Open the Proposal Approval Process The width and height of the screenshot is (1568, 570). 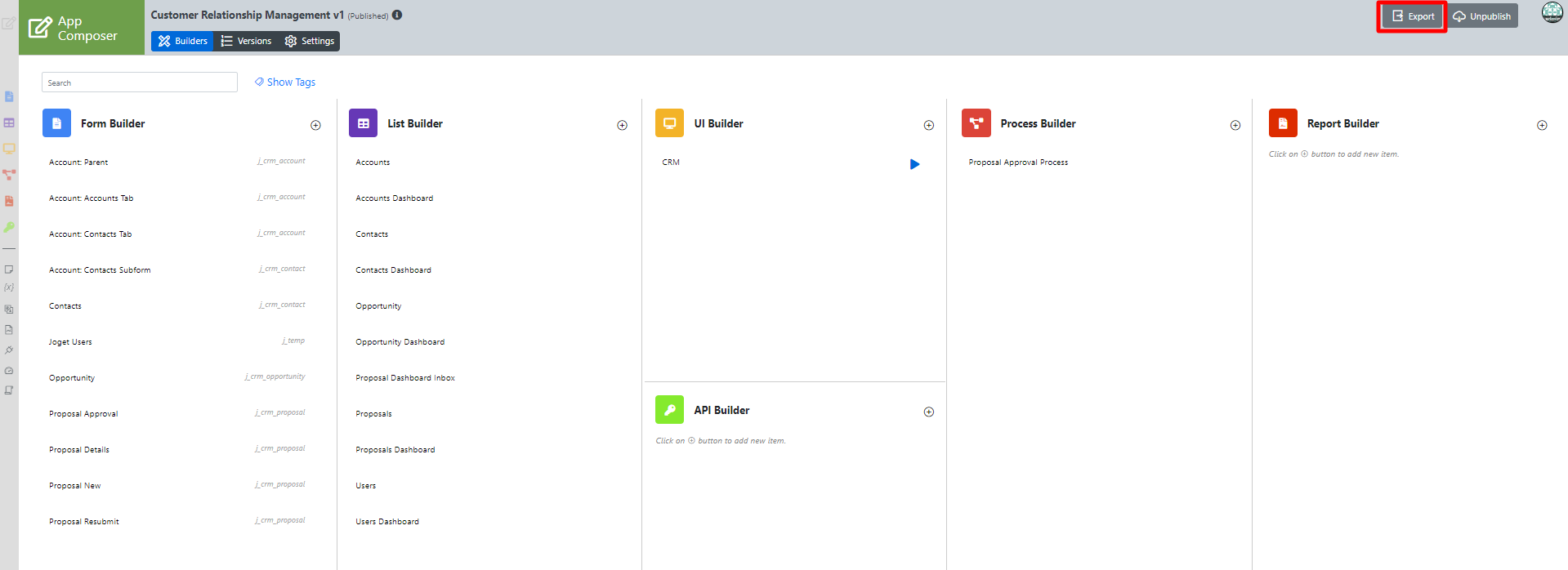(1018, 163)
